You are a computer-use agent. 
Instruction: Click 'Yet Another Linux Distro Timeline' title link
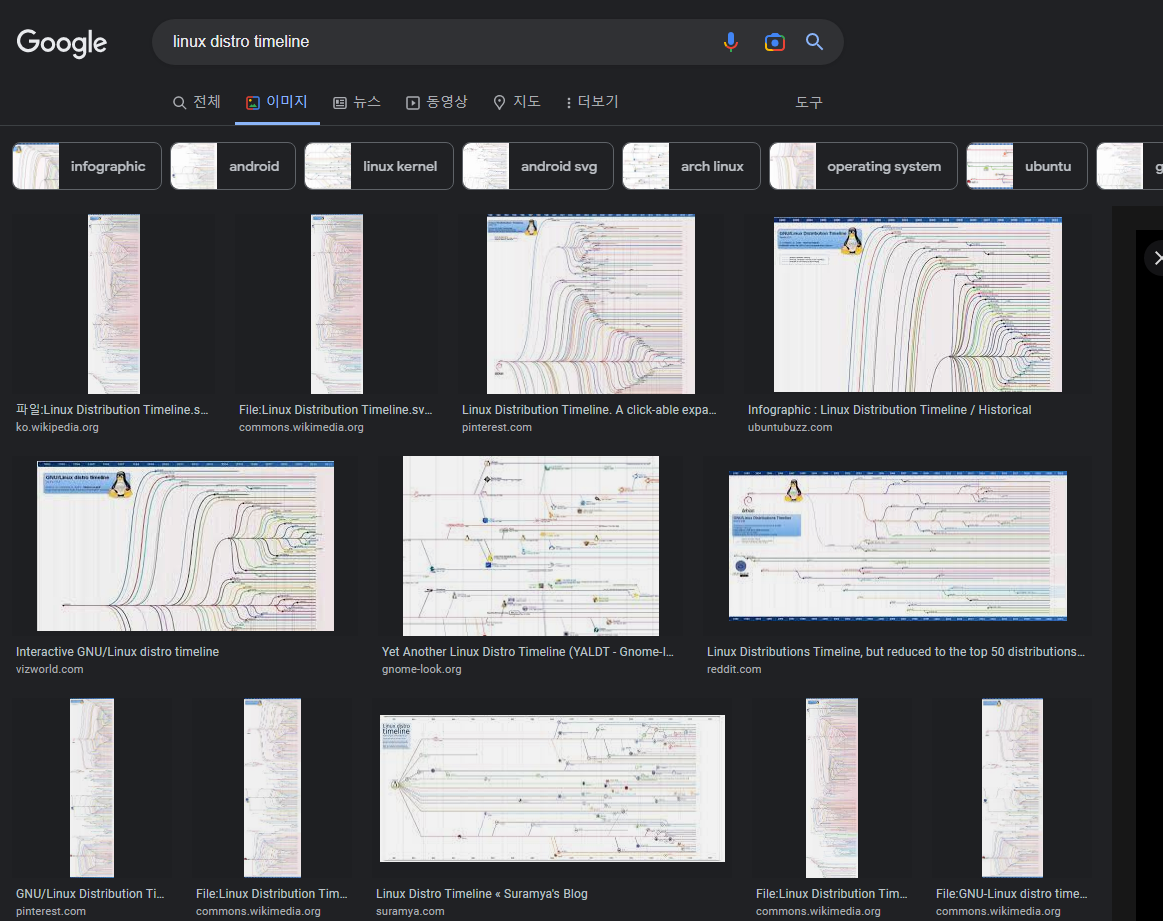[x=527, y=651]
